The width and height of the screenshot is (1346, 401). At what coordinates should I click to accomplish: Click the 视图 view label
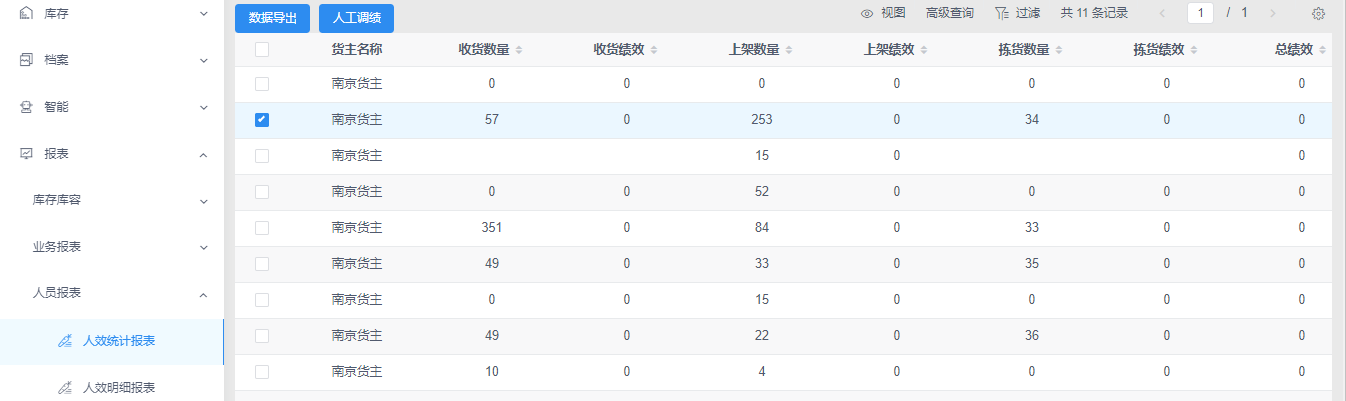[893, 13]
